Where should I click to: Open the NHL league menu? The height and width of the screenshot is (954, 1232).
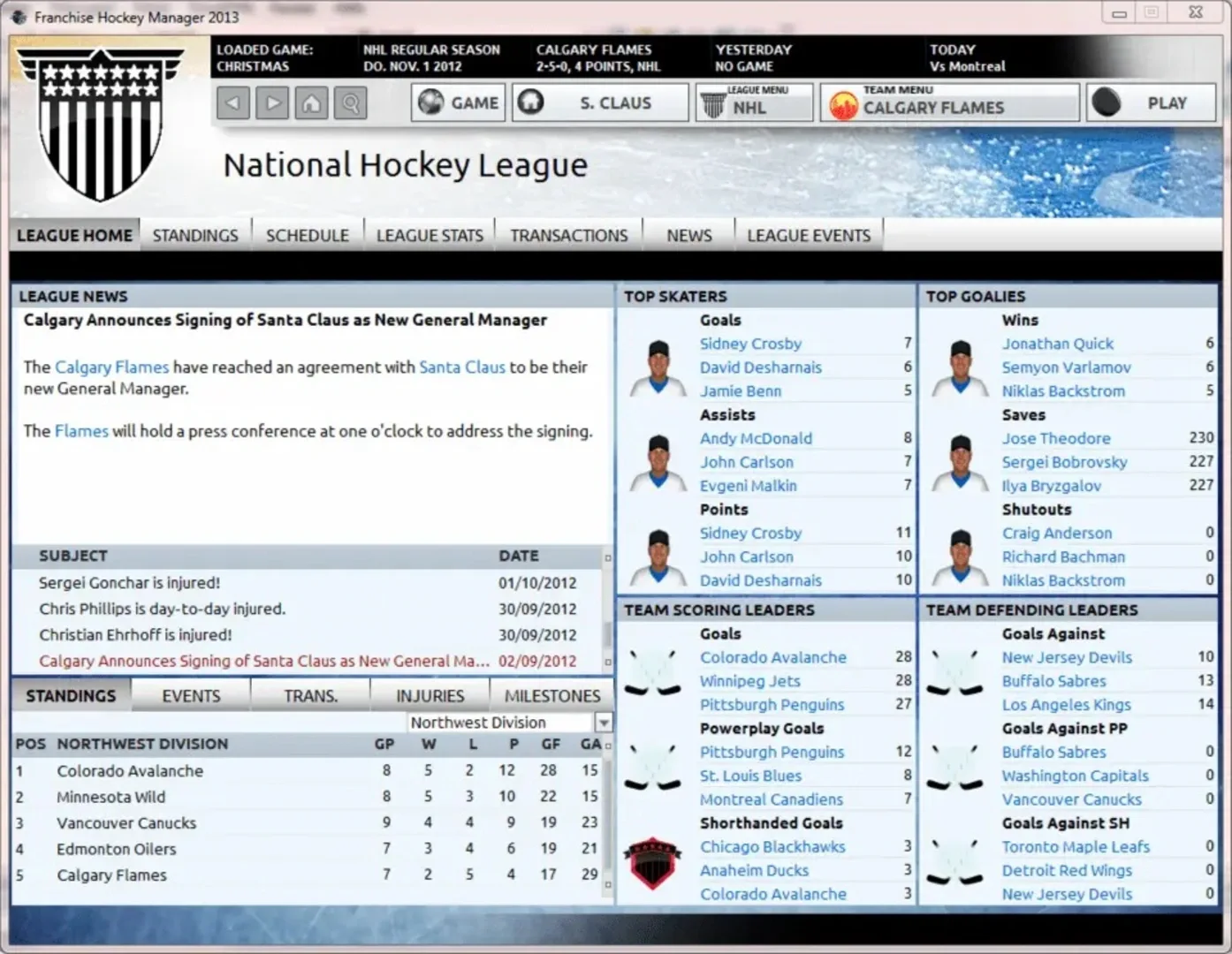tap(754, 104)
